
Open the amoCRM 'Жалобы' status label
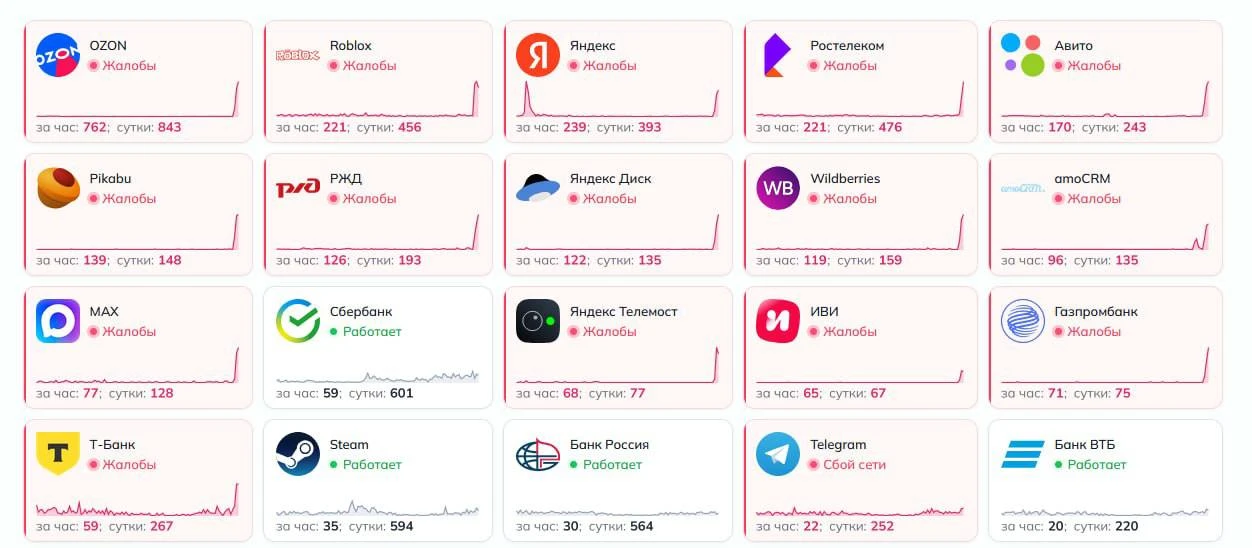(1088, 199)
